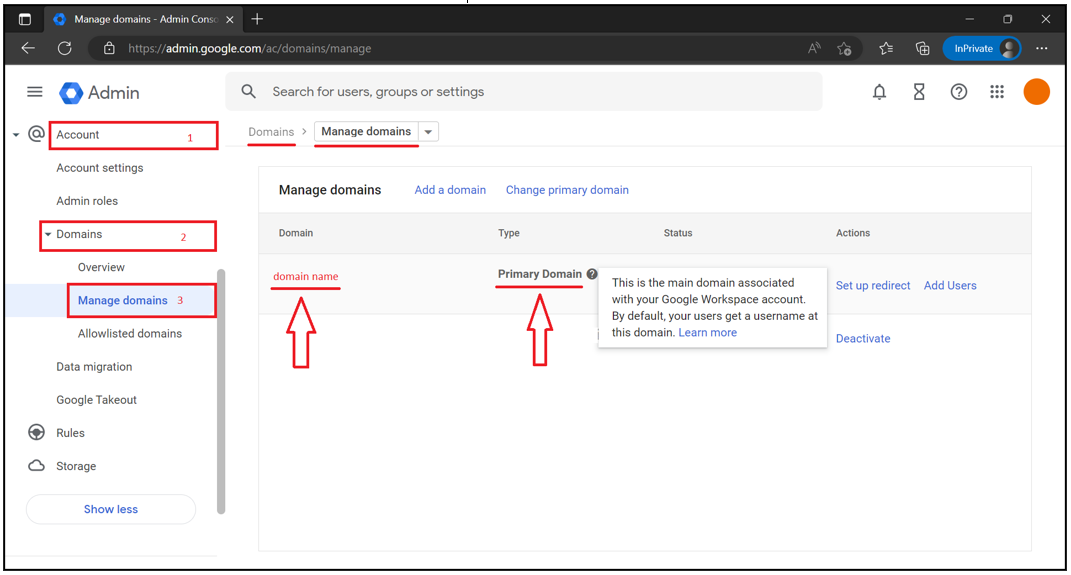Close the Manage domains browser tab

[230, 19]
